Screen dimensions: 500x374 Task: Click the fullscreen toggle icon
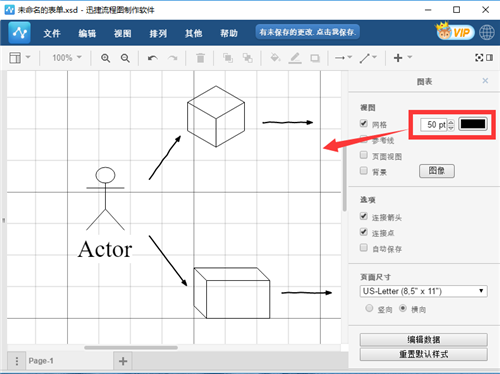pos(479,58)
